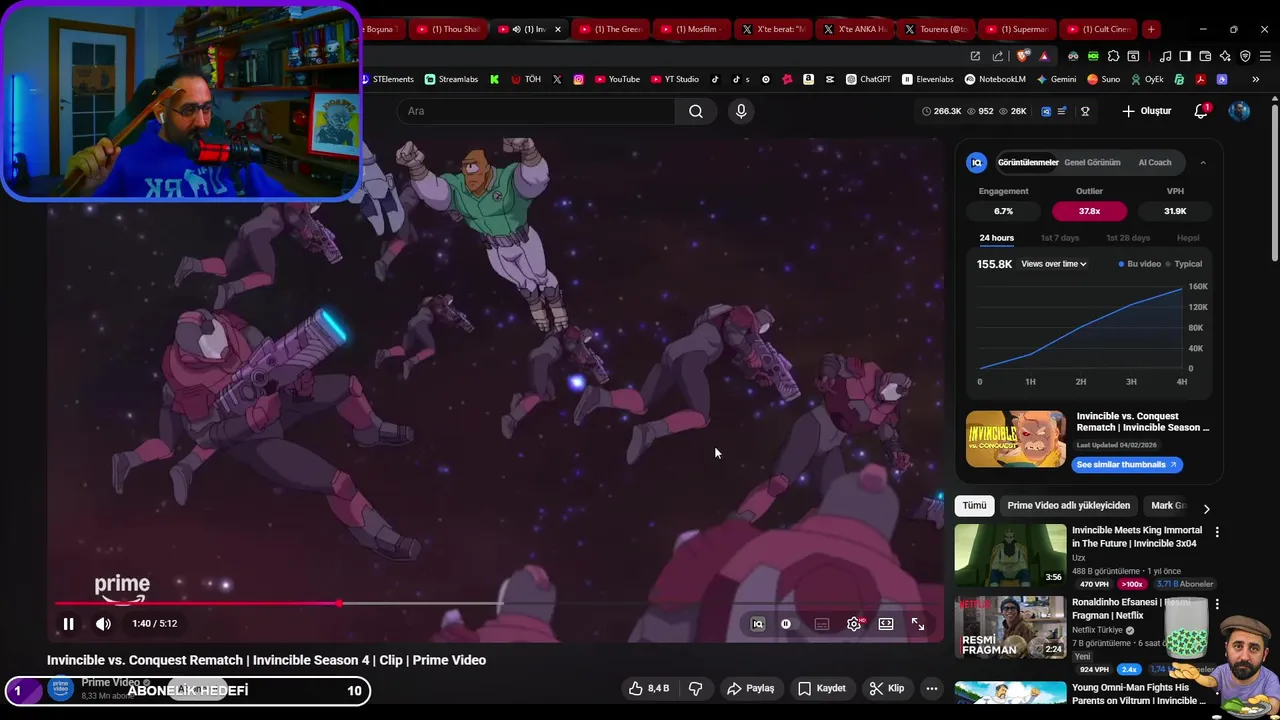Image resolution: width=1280 pixels, height=720 pixels.
Task: Select the Görüntülenmeler tab in vidIQ panel
Action: 1028,162
